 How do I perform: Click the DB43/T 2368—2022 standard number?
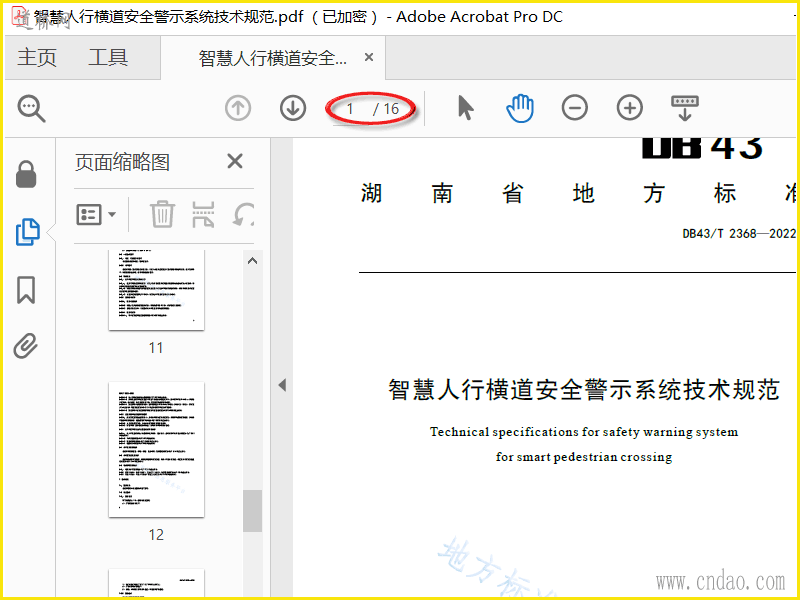click(x=739, y=234)
